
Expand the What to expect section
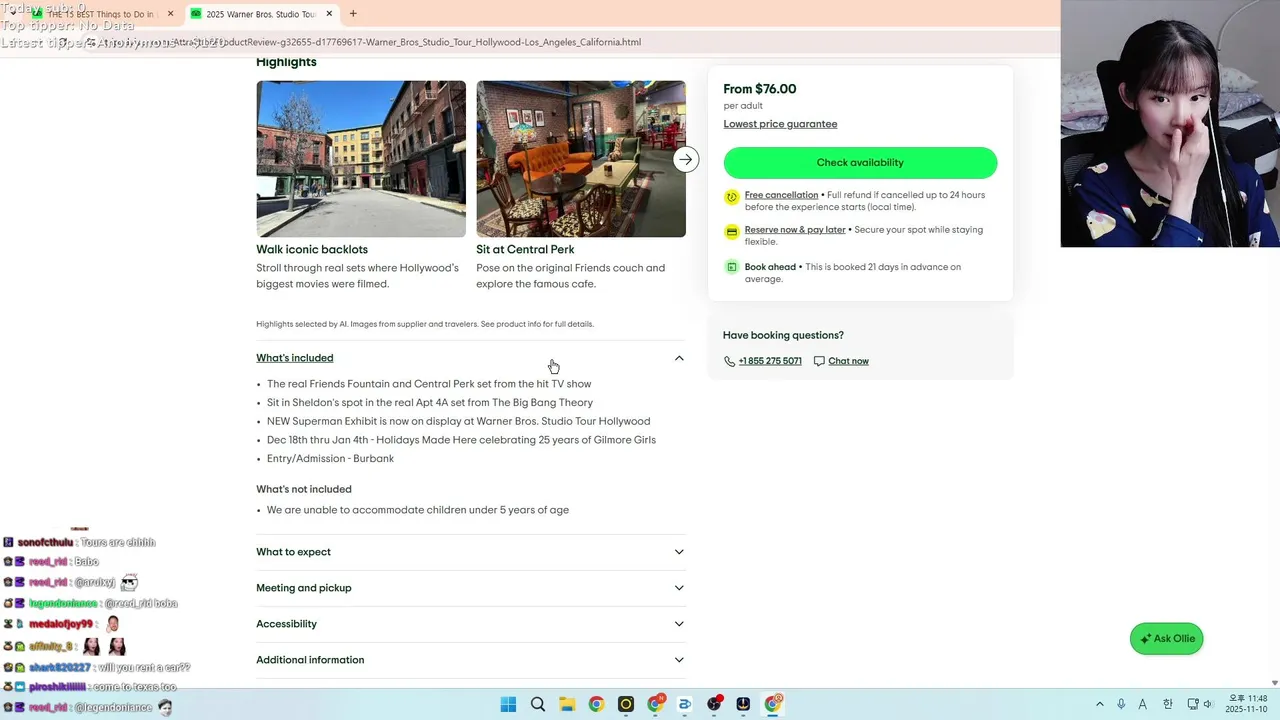pos(470,552)
